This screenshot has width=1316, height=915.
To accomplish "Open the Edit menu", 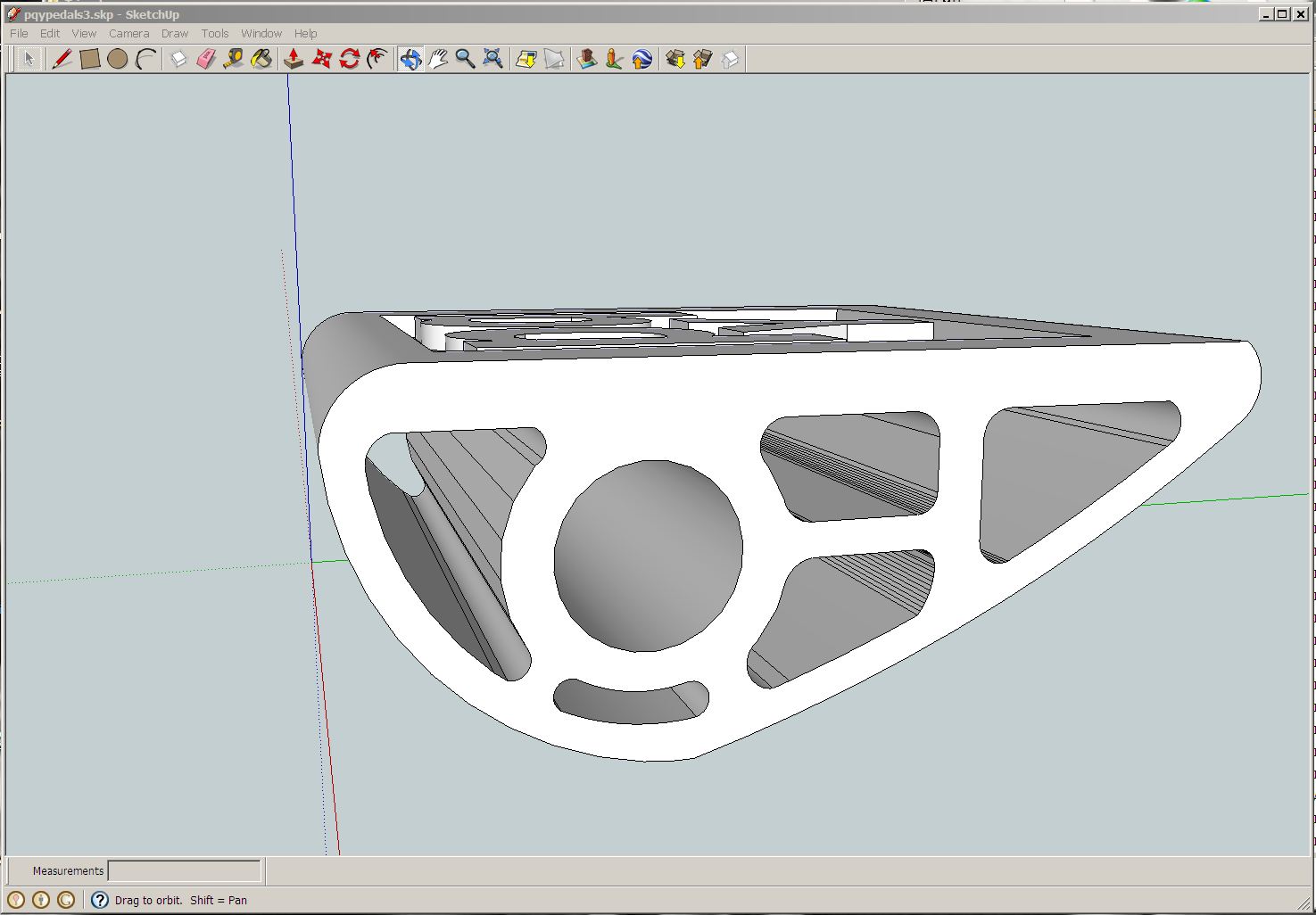I will tap(50, 33).
